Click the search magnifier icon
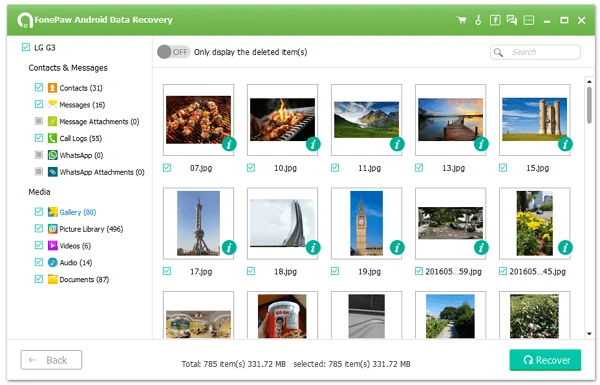 point(498,52)
